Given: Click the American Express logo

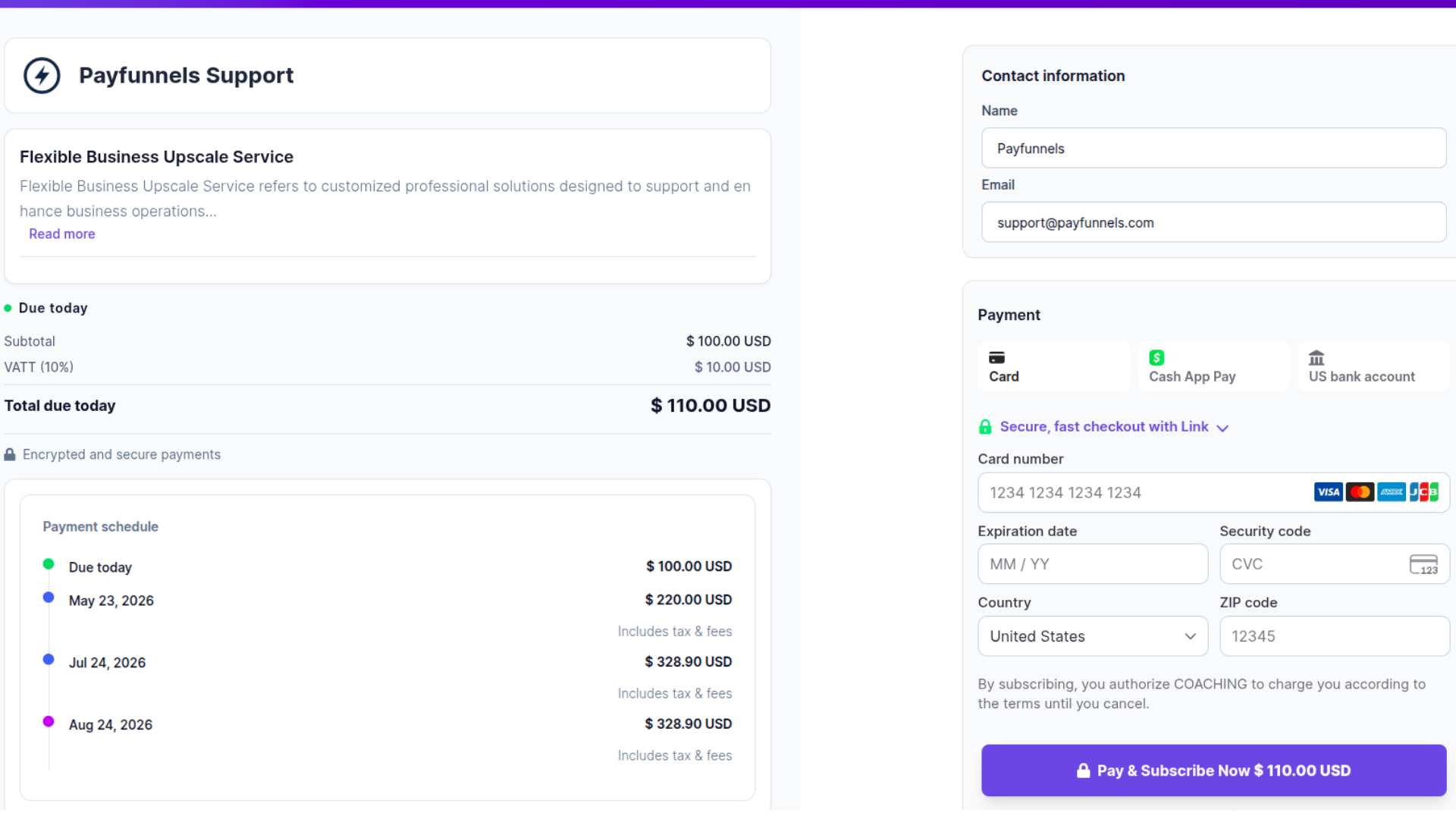Looking at the screenshot, I should click(1392, 492).
